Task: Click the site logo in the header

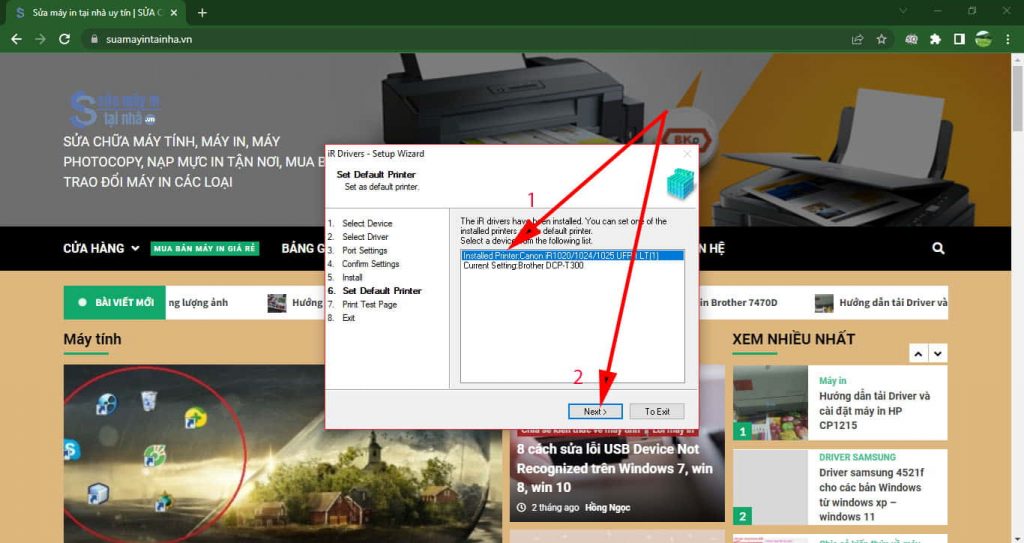Action: (x=115, y=109)
